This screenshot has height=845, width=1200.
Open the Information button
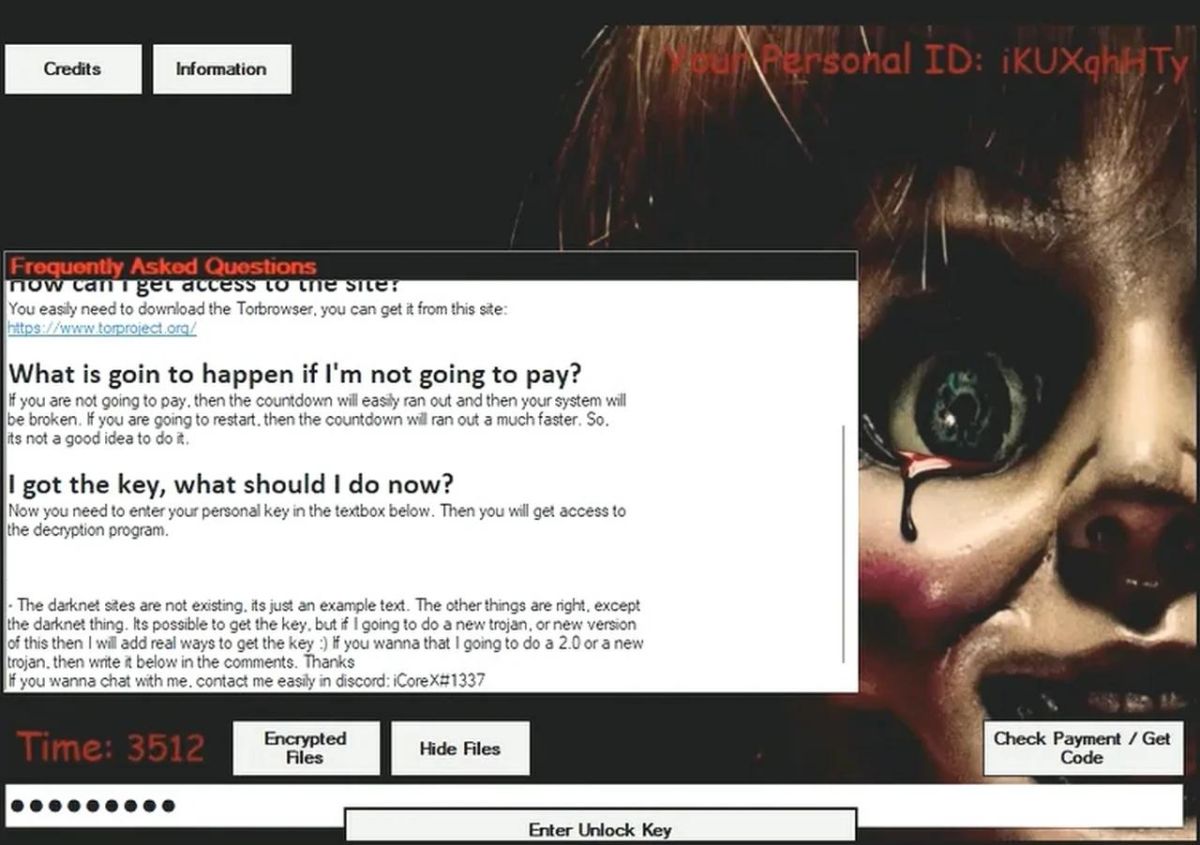222,69
